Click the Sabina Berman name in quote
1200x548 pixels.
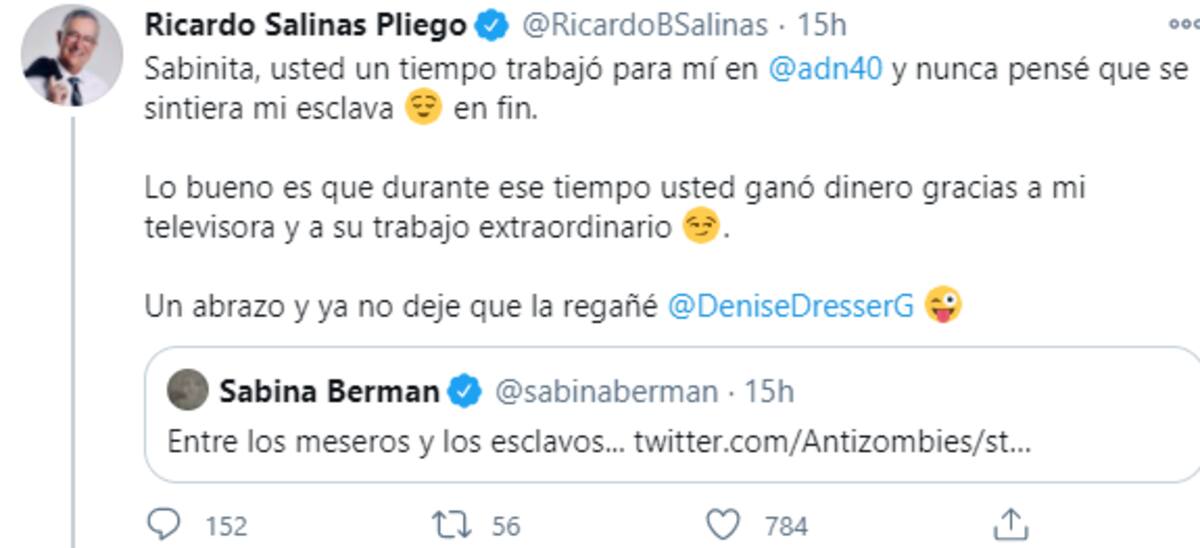(328, 391)
